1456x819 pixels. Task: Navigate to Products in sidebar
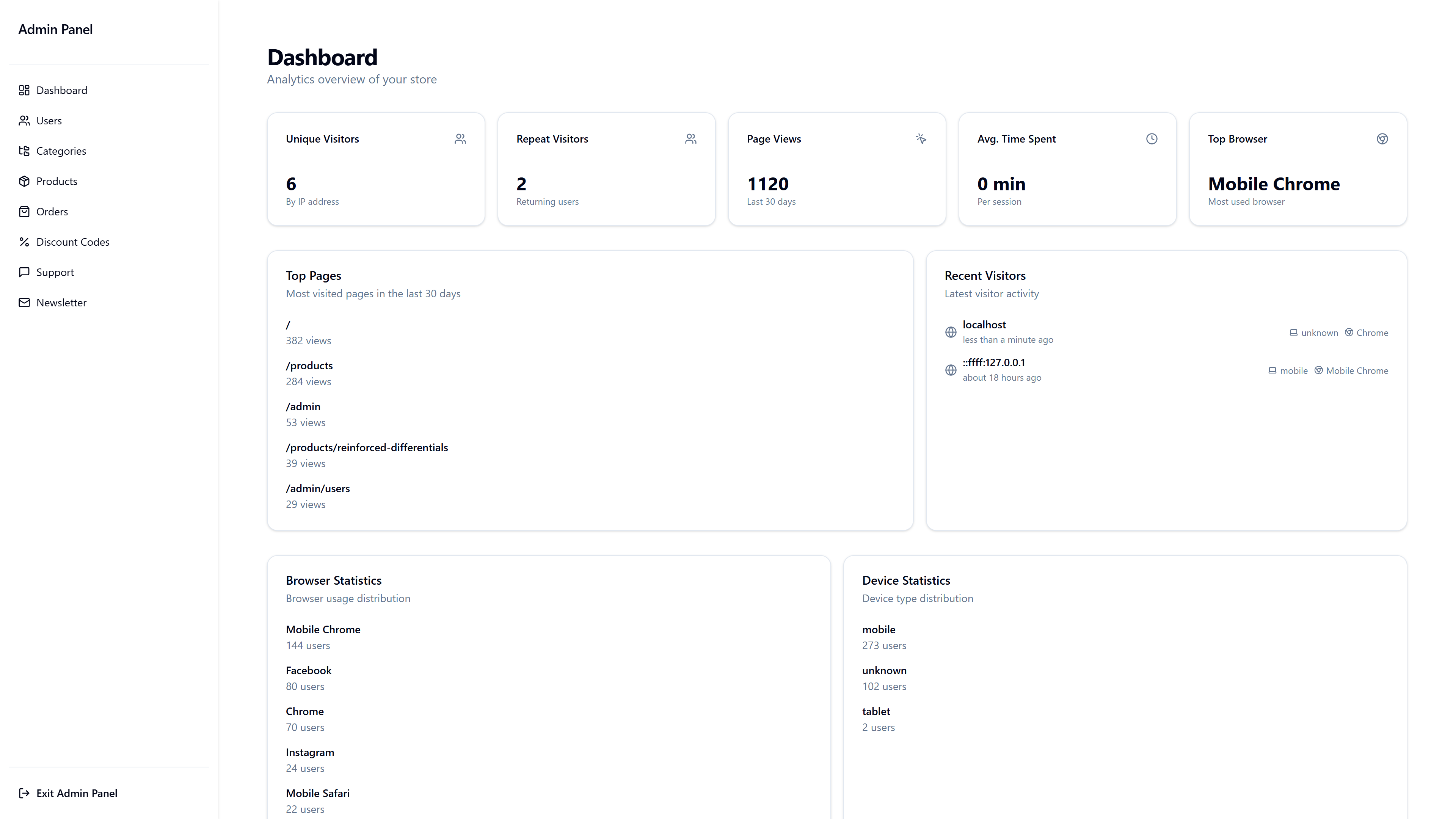tap(109, 182)
